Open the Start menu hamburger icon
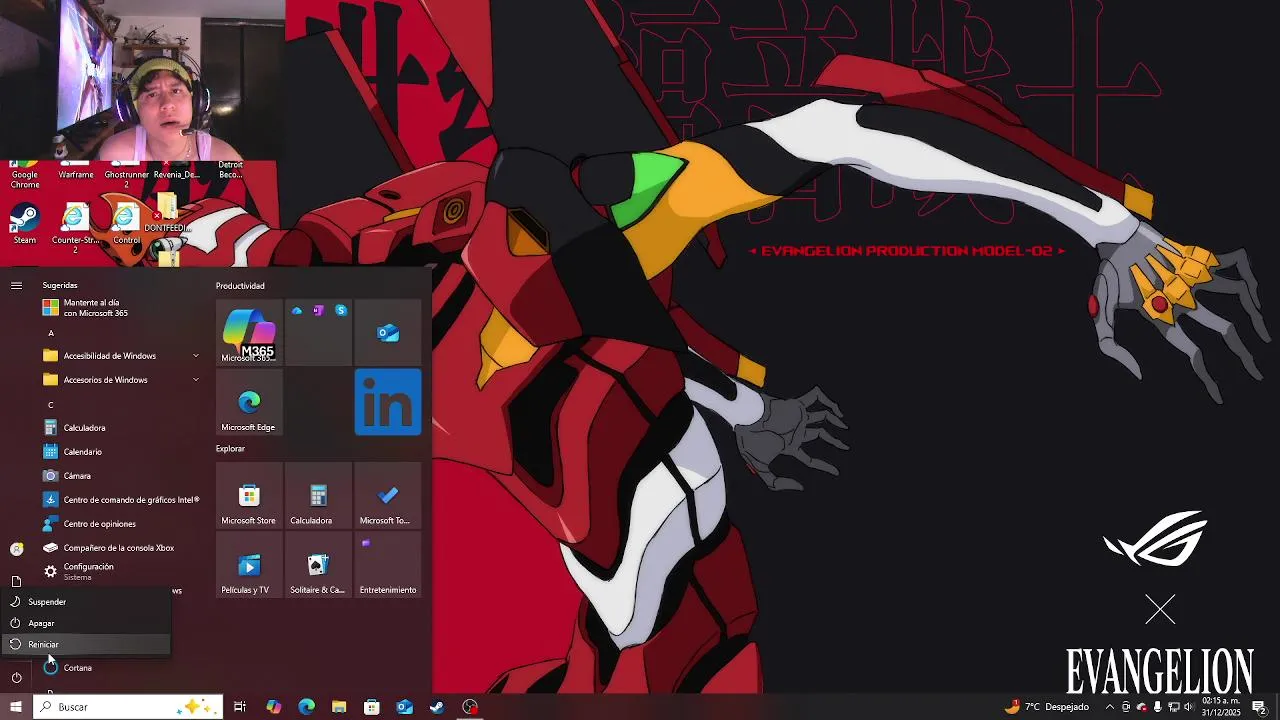The image size is (1280, 720). pos(16,285)
